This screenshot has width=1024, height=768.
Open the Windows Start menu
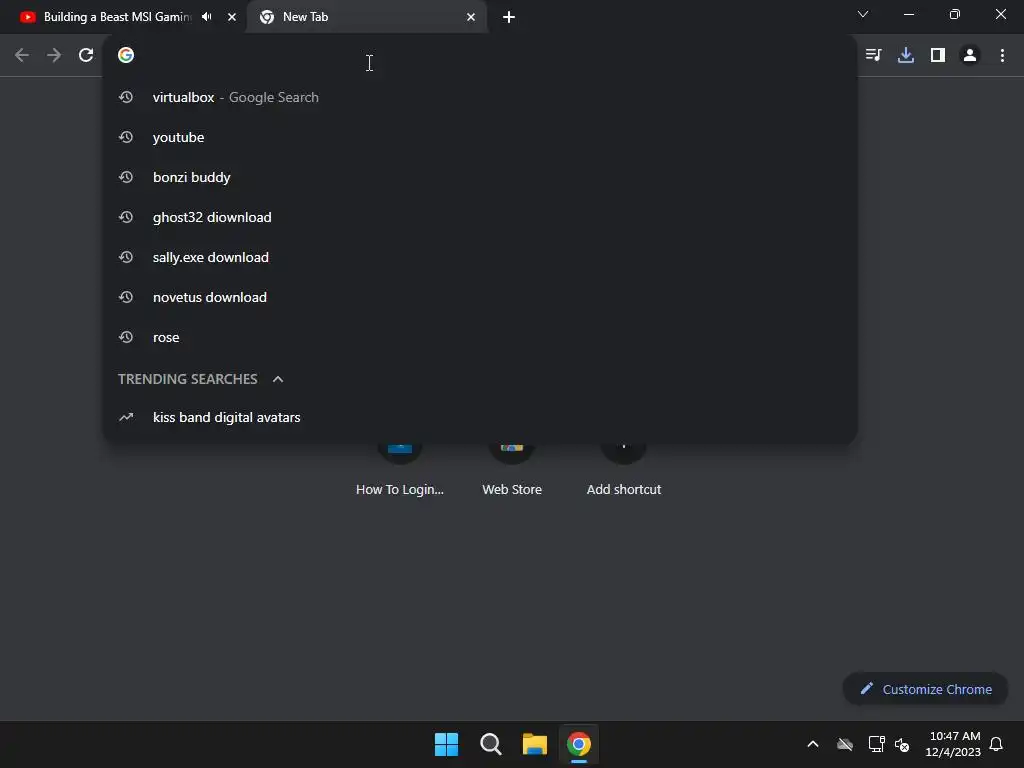tap(447, 744)
